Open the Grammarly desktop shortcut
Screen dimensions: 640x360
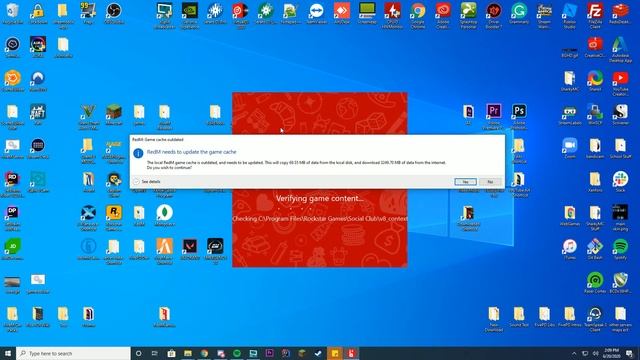519,13
